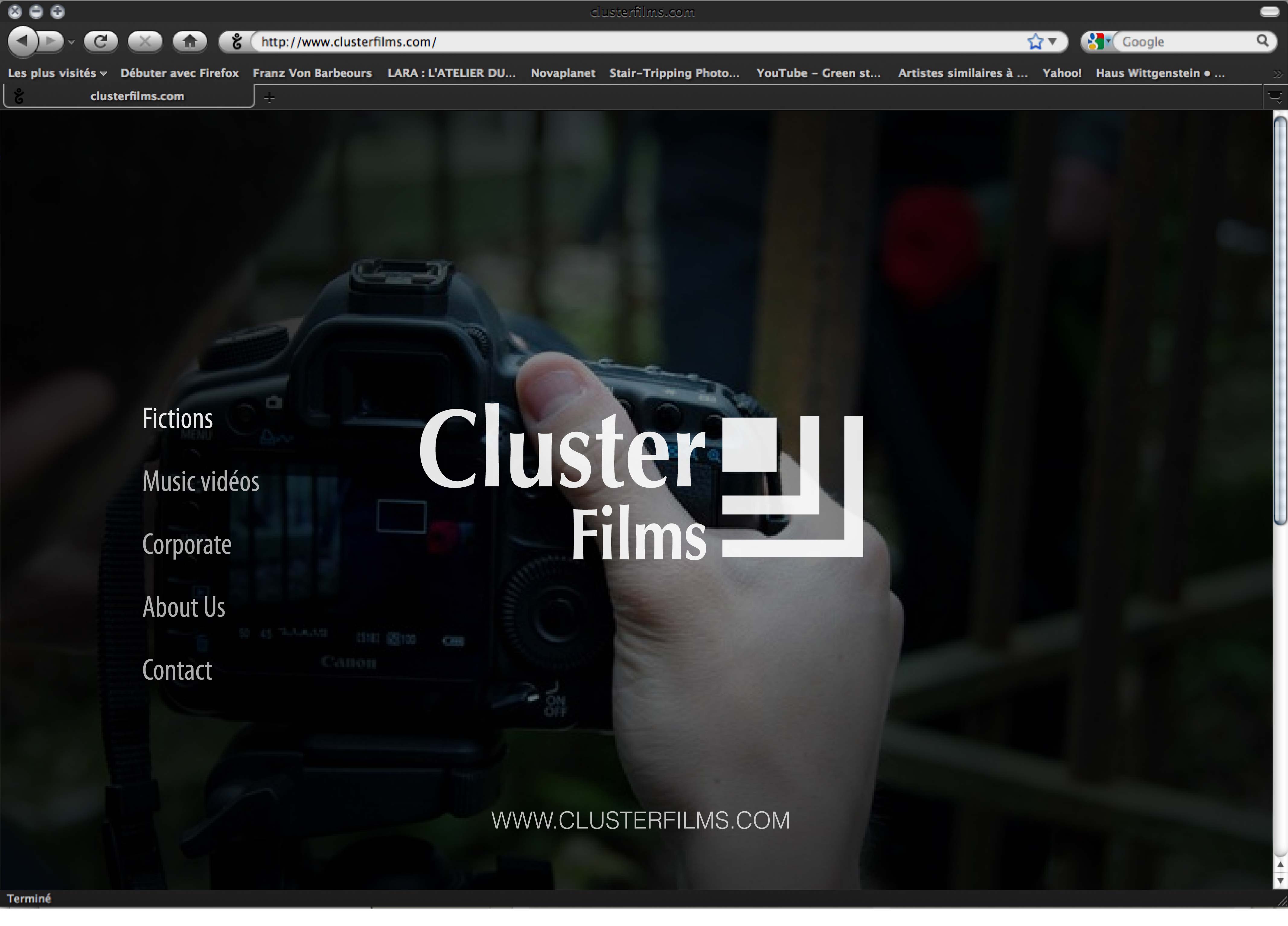1288x926 pixels.
Task: Go to Music vidéos section
Action: click(x=200, y=482)
